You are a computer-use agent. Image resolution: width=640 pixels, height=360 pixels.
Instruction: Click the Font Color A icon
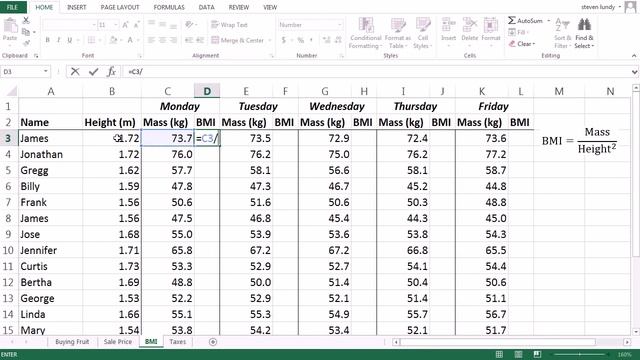click(x=130, y=40)
